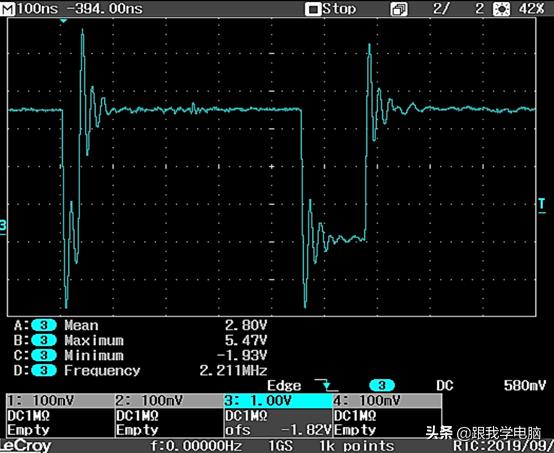Screen dimensions: 554x453
Task: Select the Mean measurement label
Action: point(81,325)
